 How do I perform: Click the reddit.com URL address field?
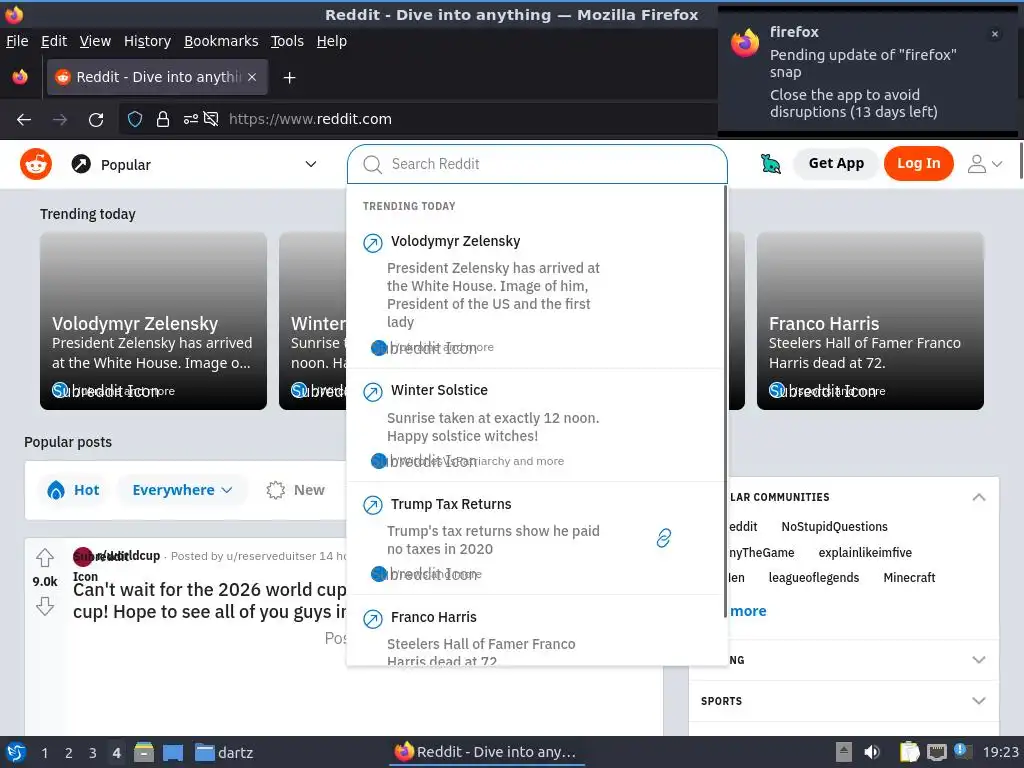(310, 119)
